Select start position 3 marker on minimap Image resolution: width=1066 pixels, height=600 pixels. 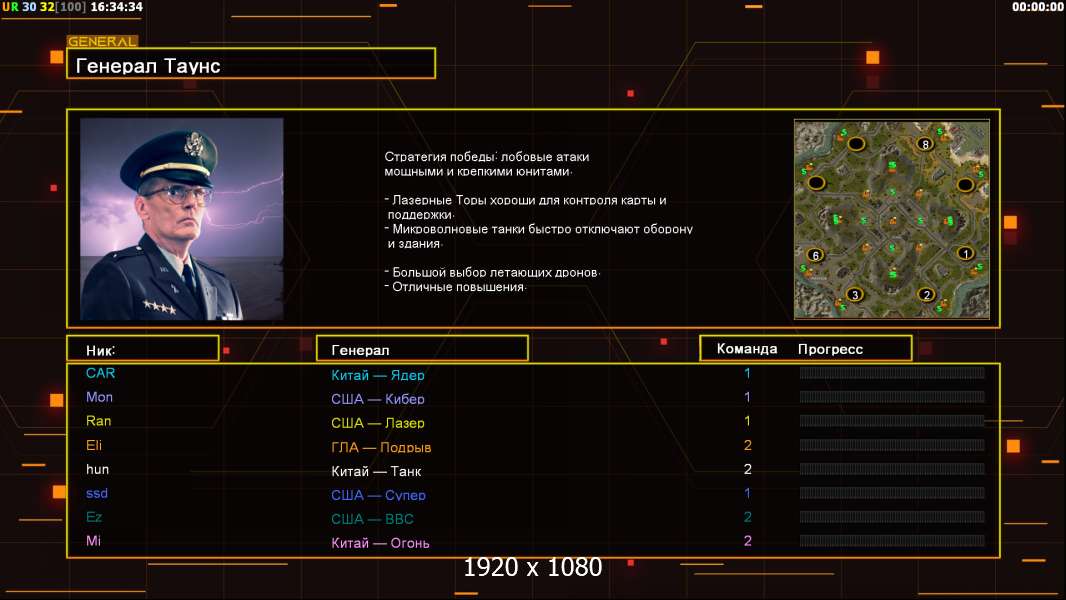click(x=854, y=294)
